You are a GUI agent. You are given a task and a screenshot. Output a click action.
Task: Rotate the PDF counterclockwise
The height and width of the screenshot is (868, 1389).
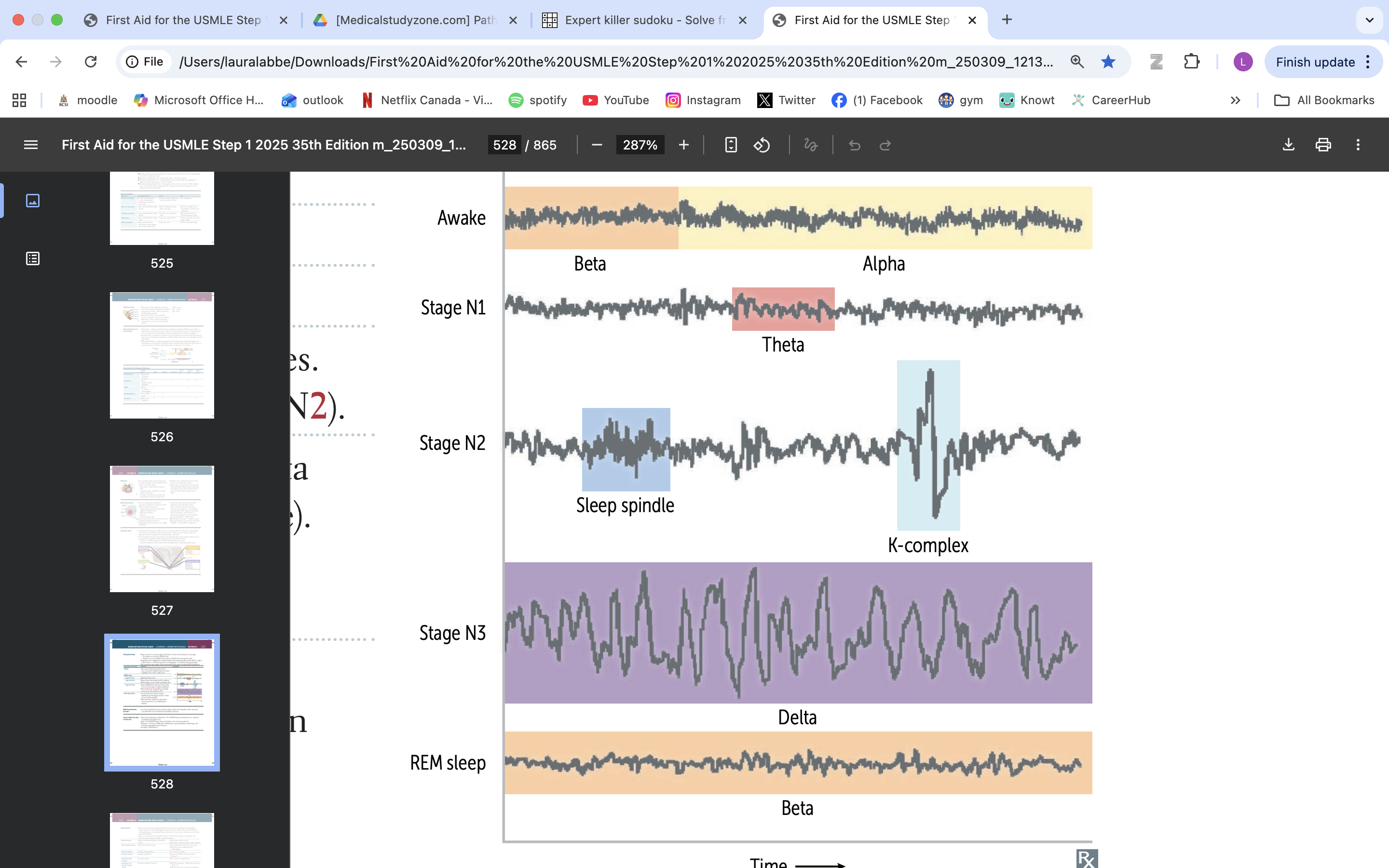tap(762, 145)
